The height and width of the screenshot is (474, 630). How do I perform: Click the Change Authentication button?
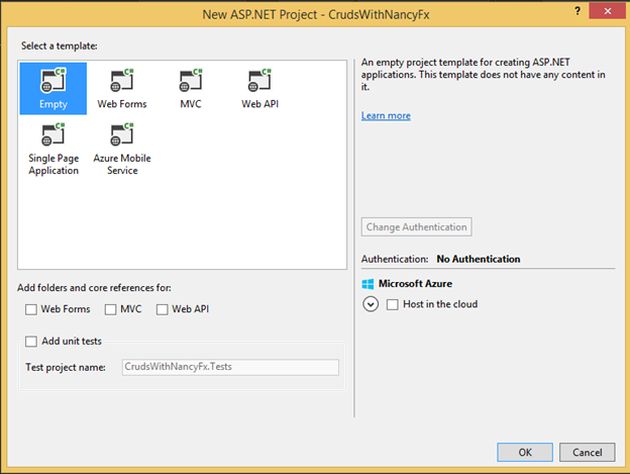pyautogui.click(x=416, y=227)
